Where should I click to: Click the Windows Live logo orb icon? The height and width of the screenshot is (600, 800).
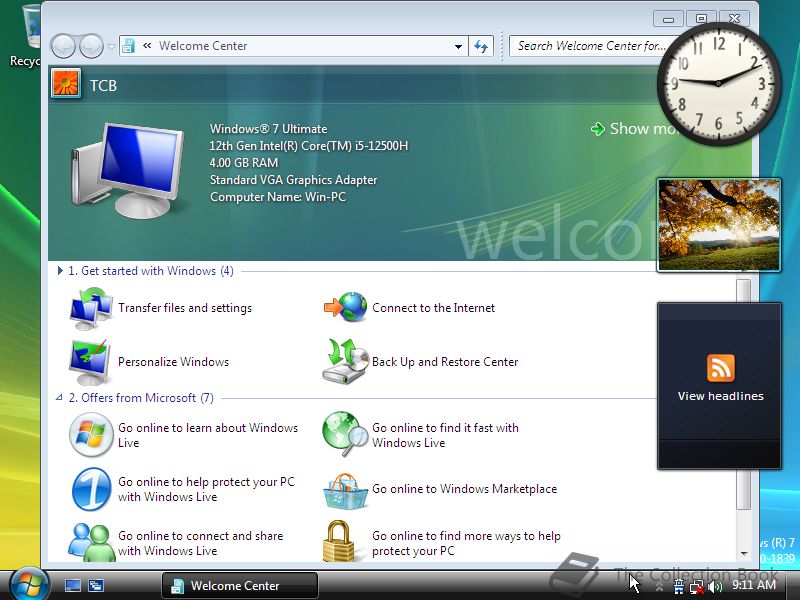[91, 435]
